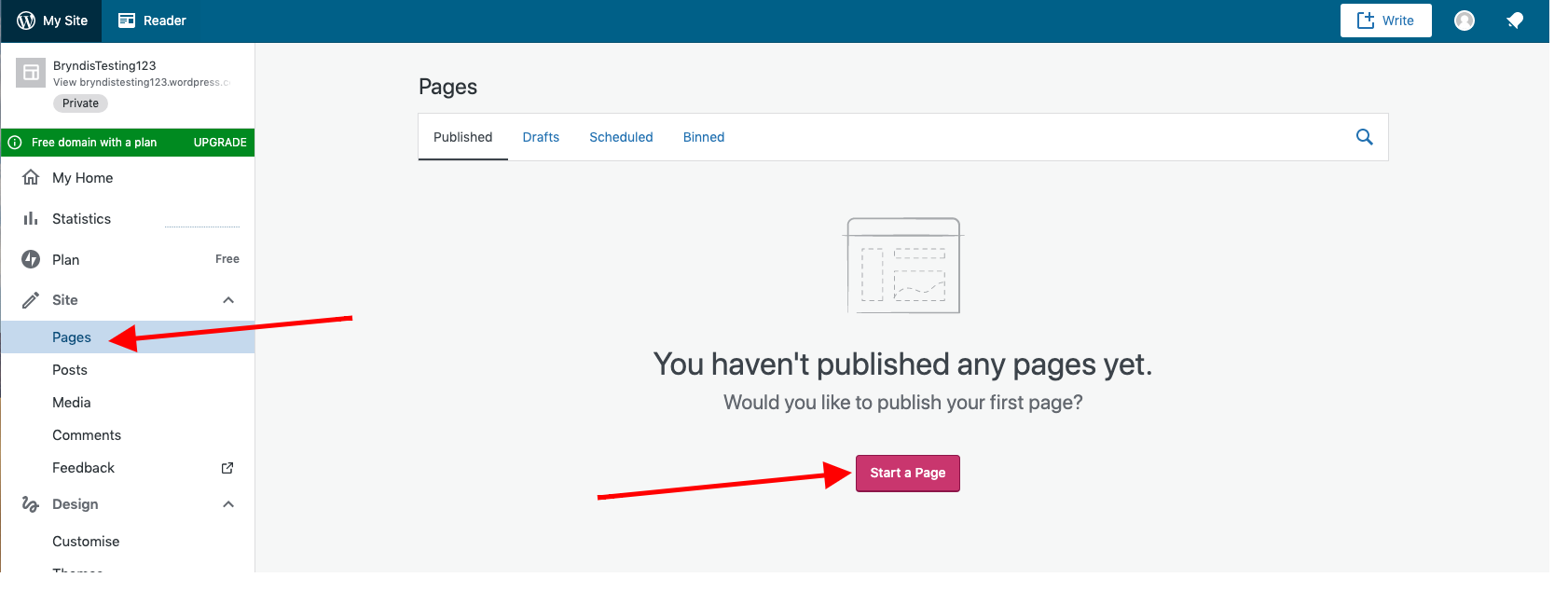Image resolution: width=1568 pixels, height=591 pixels.
Task: Click the info icon on domain banner
Action: [15, 143]
